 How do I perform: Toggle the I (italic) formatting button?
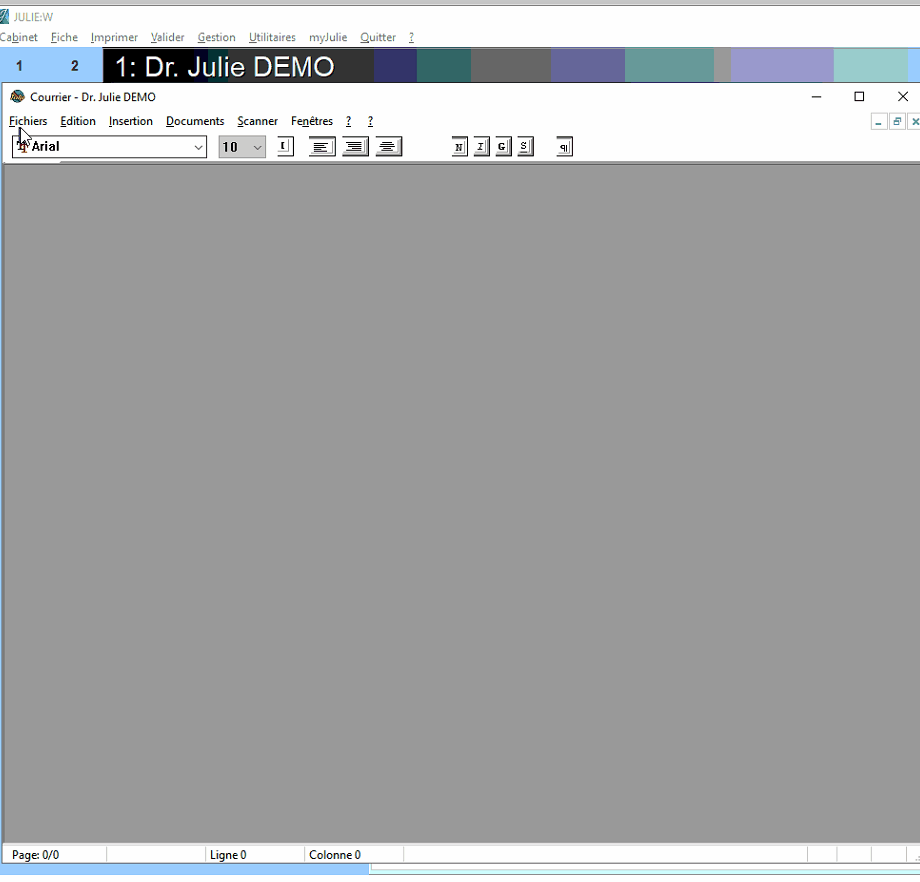click(481, 147)
